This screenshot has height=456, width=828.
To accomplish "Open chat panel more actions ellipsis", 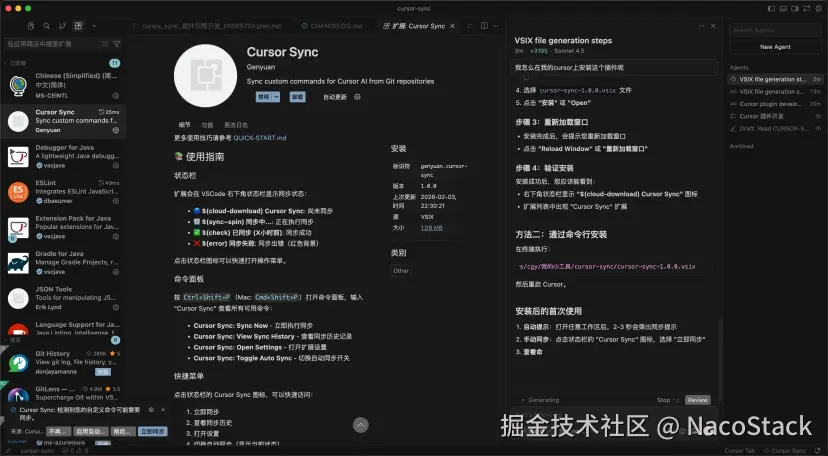I will pos(701,26).
